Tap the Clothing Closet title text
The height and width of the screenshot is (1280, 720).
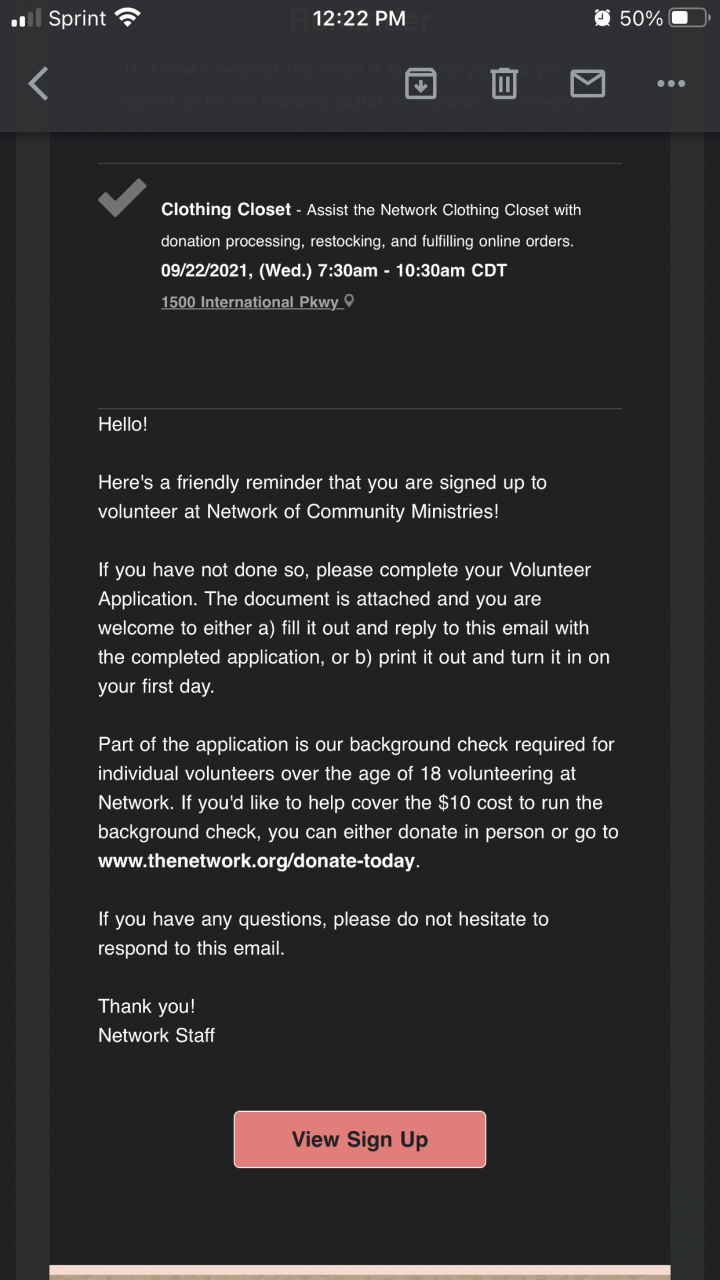[226, 210]
